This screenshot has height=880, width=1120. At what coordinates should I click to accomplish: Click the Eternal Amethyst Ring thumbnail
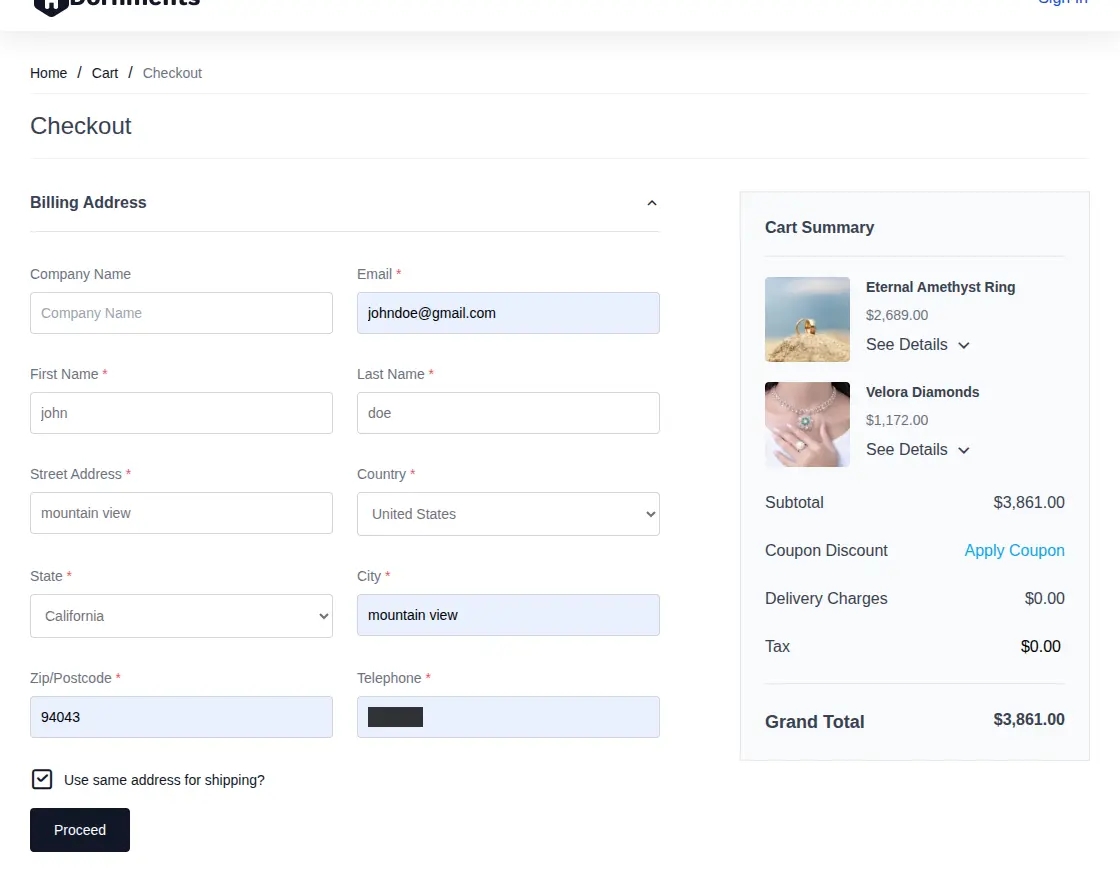click(807, 319)
